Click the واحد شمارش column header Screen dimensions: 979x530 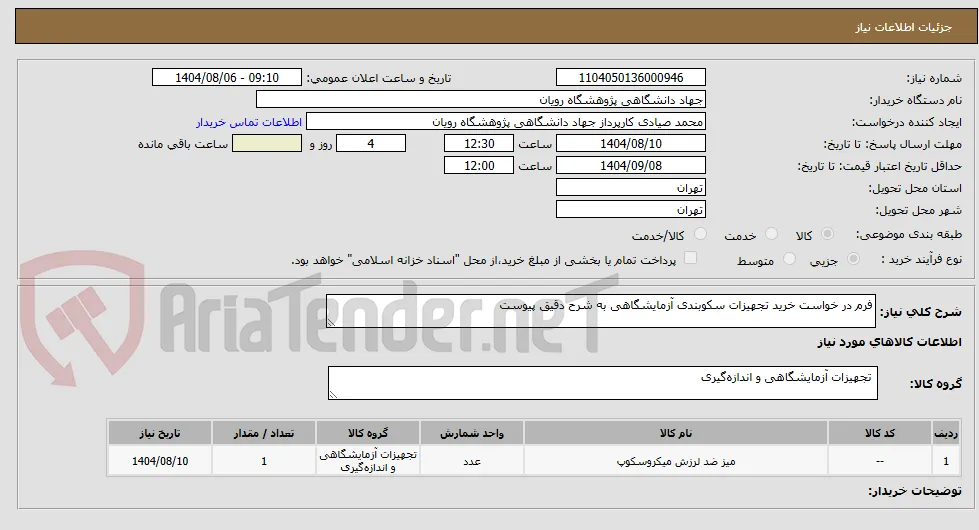(472, 433)
